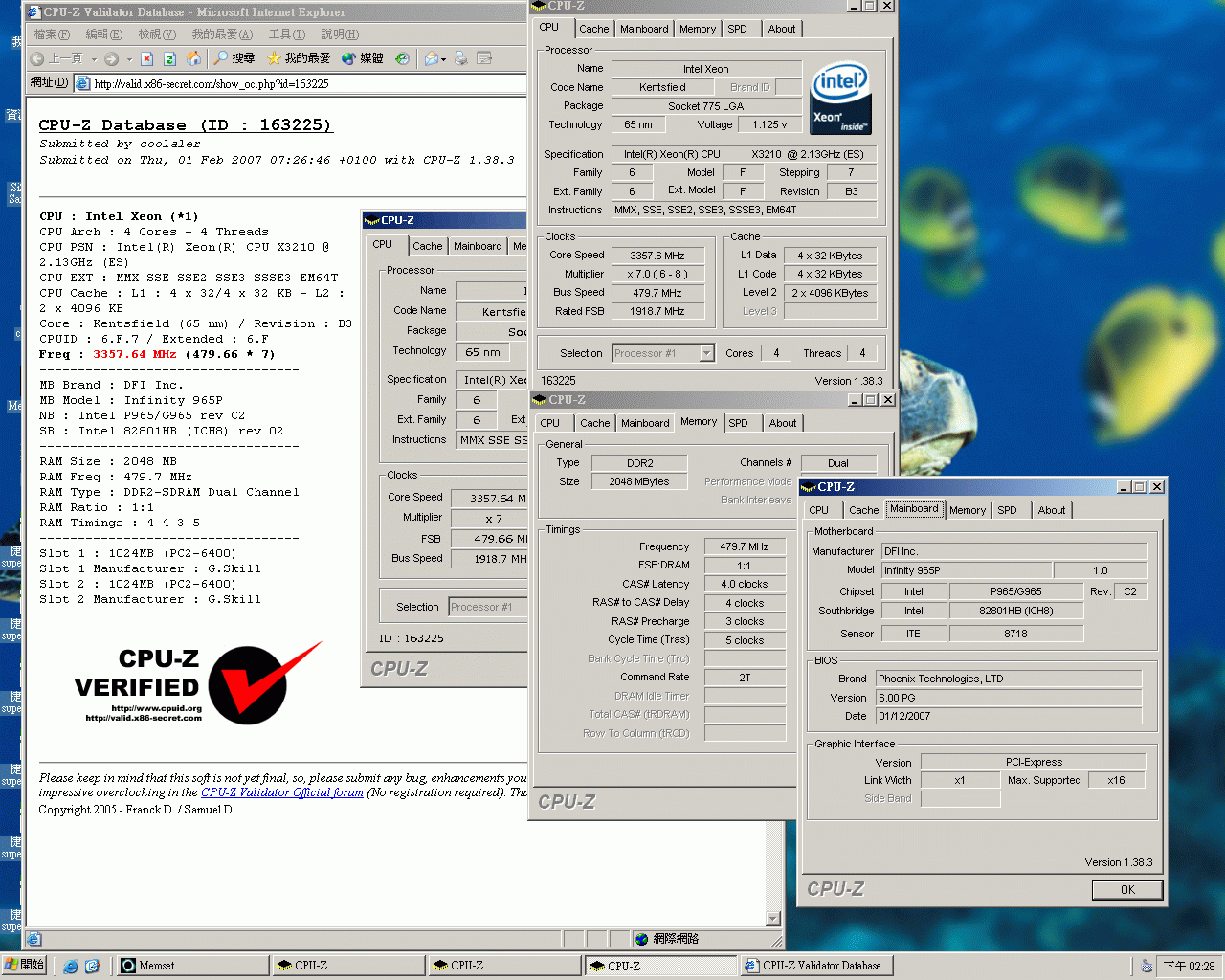Screen dimensions: 1225x980
Task: Open the 我的最愛(A) Favorites menu
Action: tap(222, 34)
